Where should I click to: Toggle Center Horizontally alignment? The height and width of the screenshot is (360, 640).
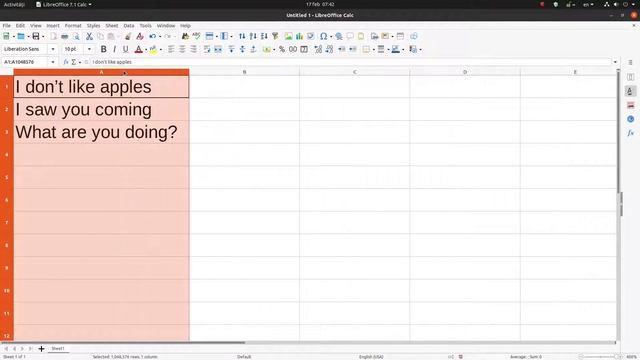(x=182, y=49)
